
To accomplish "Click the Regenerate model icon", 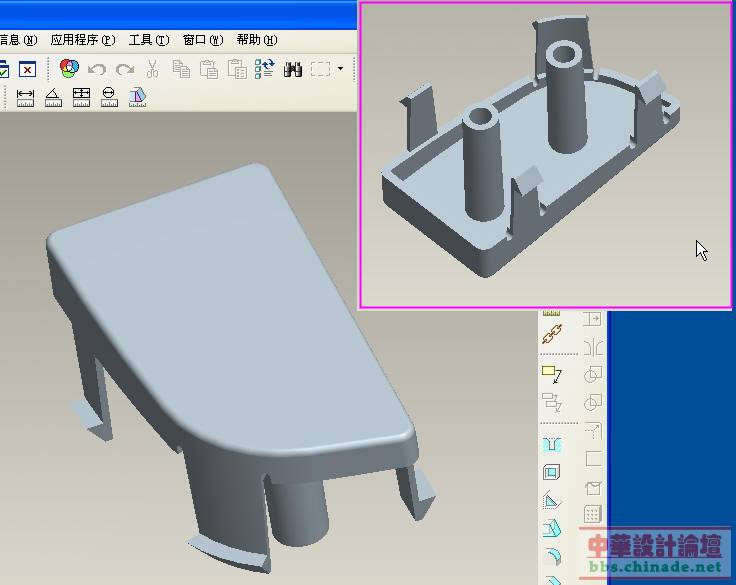I will point(264,69).
